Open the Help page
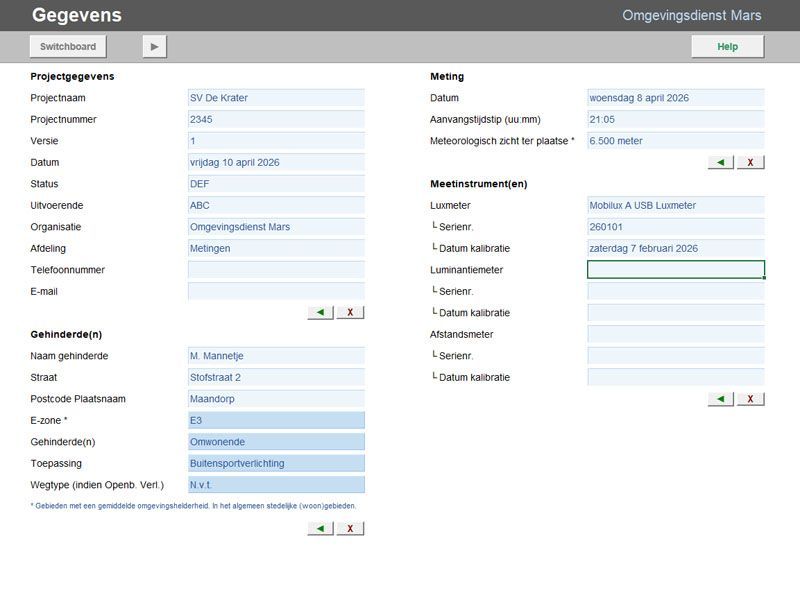 point(727,46)
